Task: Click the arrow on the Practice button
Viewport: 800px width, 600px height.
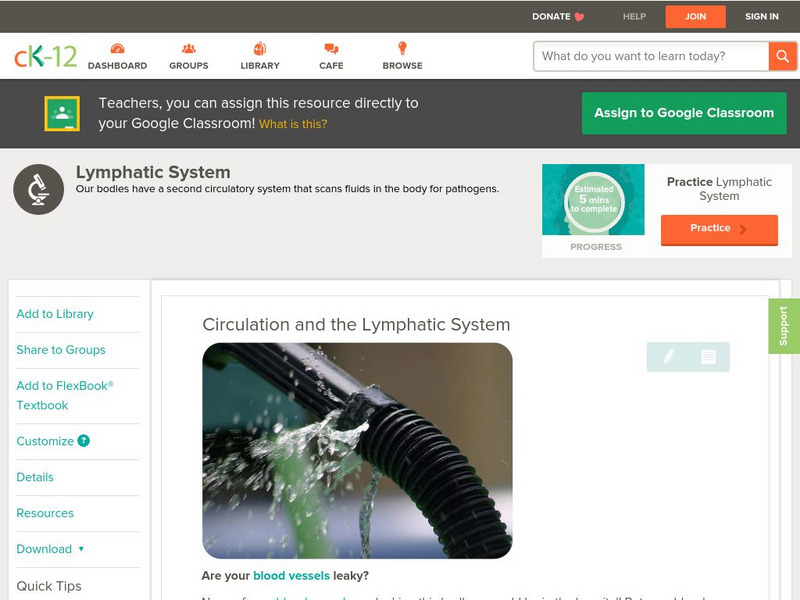Action: point(743,229)
